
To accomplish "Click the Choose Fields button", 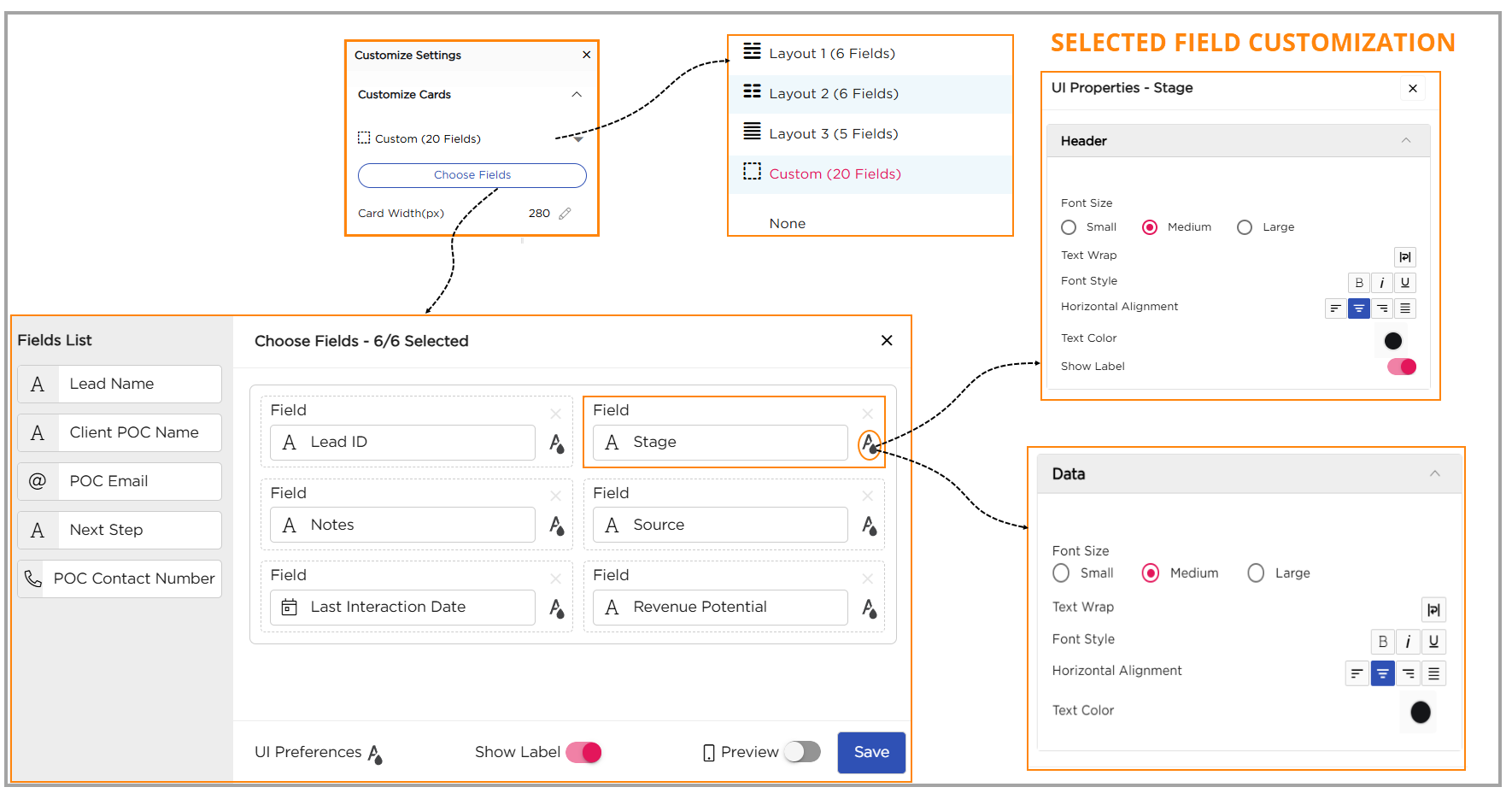I will [x=472, y=175].
